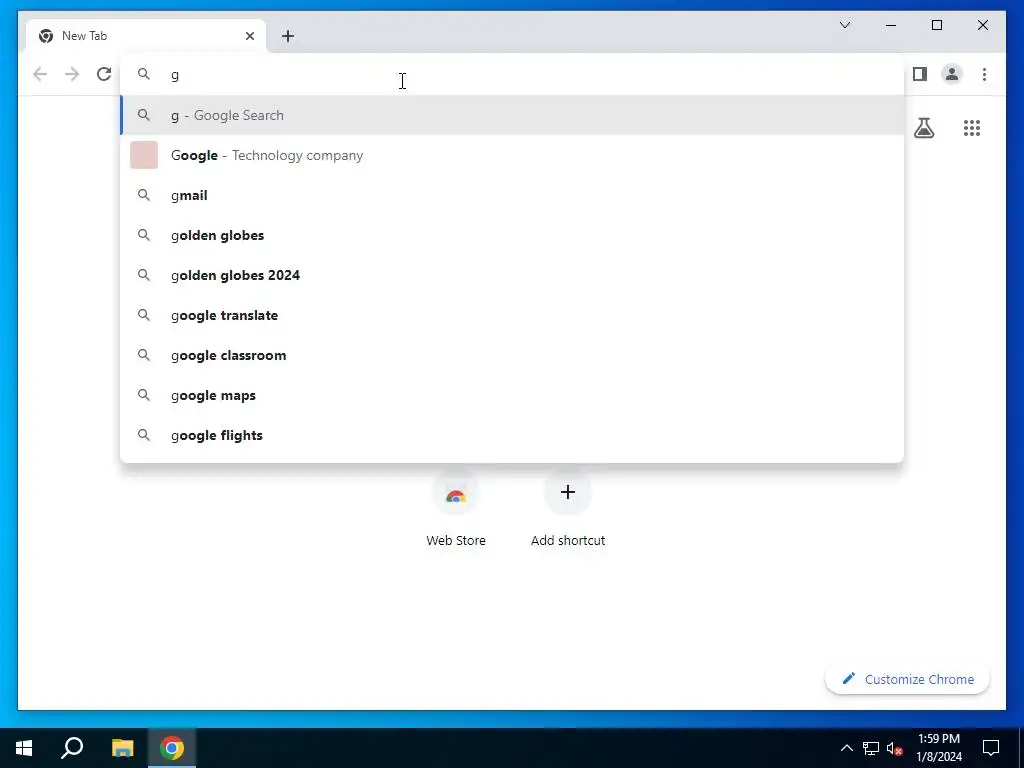The width and height of the screenshot is (1024, 768).
Task: Click the network tray icon
Action: click(871, 748)
